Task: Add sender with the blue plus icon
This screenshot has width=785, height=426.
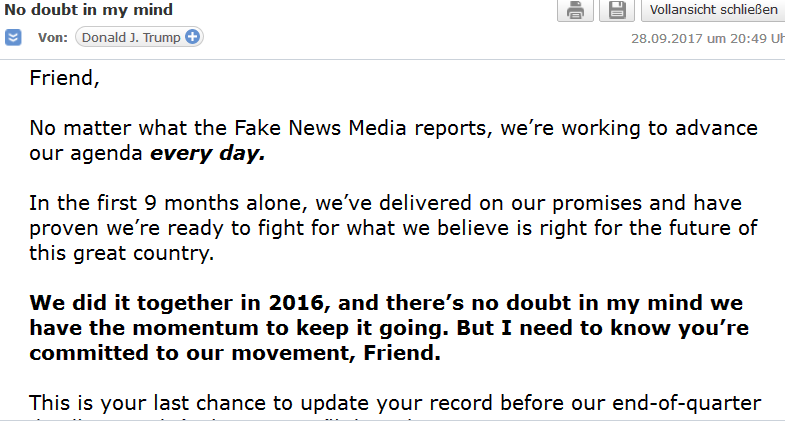Action: click(x=192, y=38)
